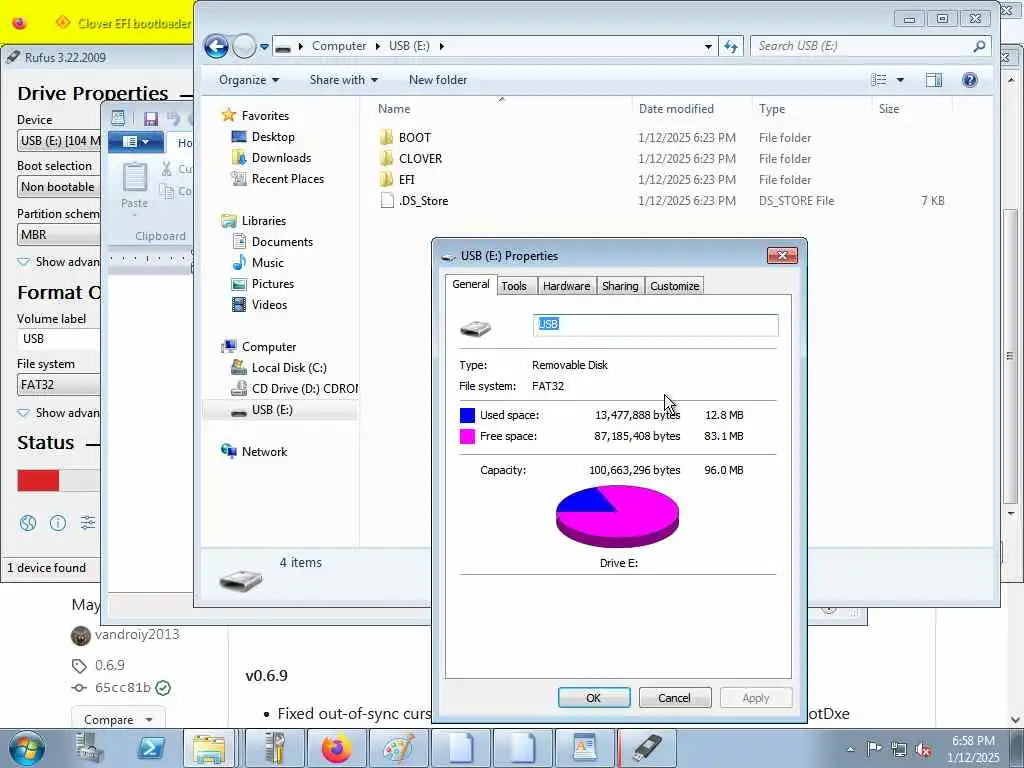
Task: Sort by Type column header
Action: click(772, 109)
